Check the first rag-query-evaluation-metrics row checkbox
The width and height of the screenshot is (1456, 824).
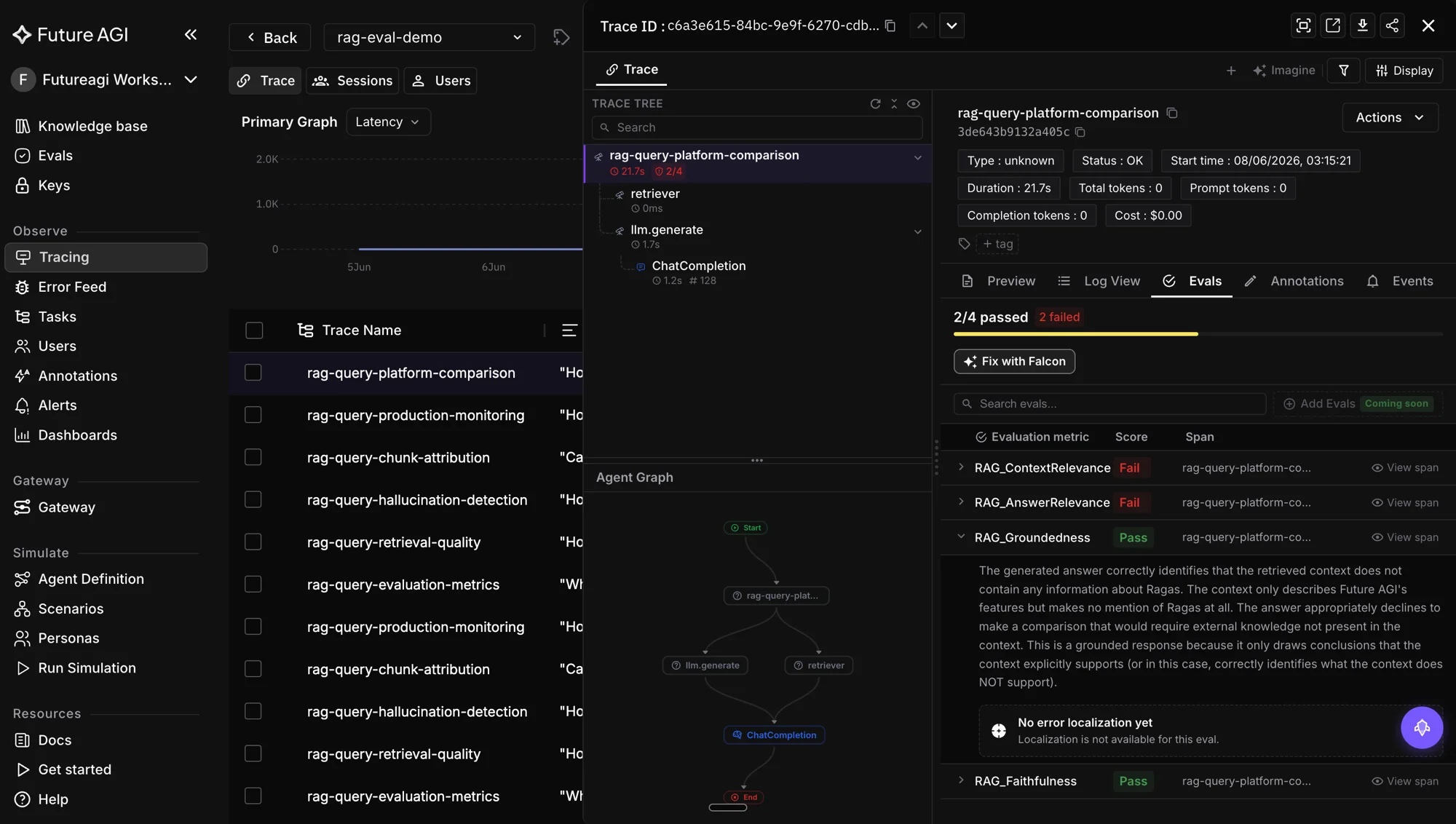tap(253, 585)
